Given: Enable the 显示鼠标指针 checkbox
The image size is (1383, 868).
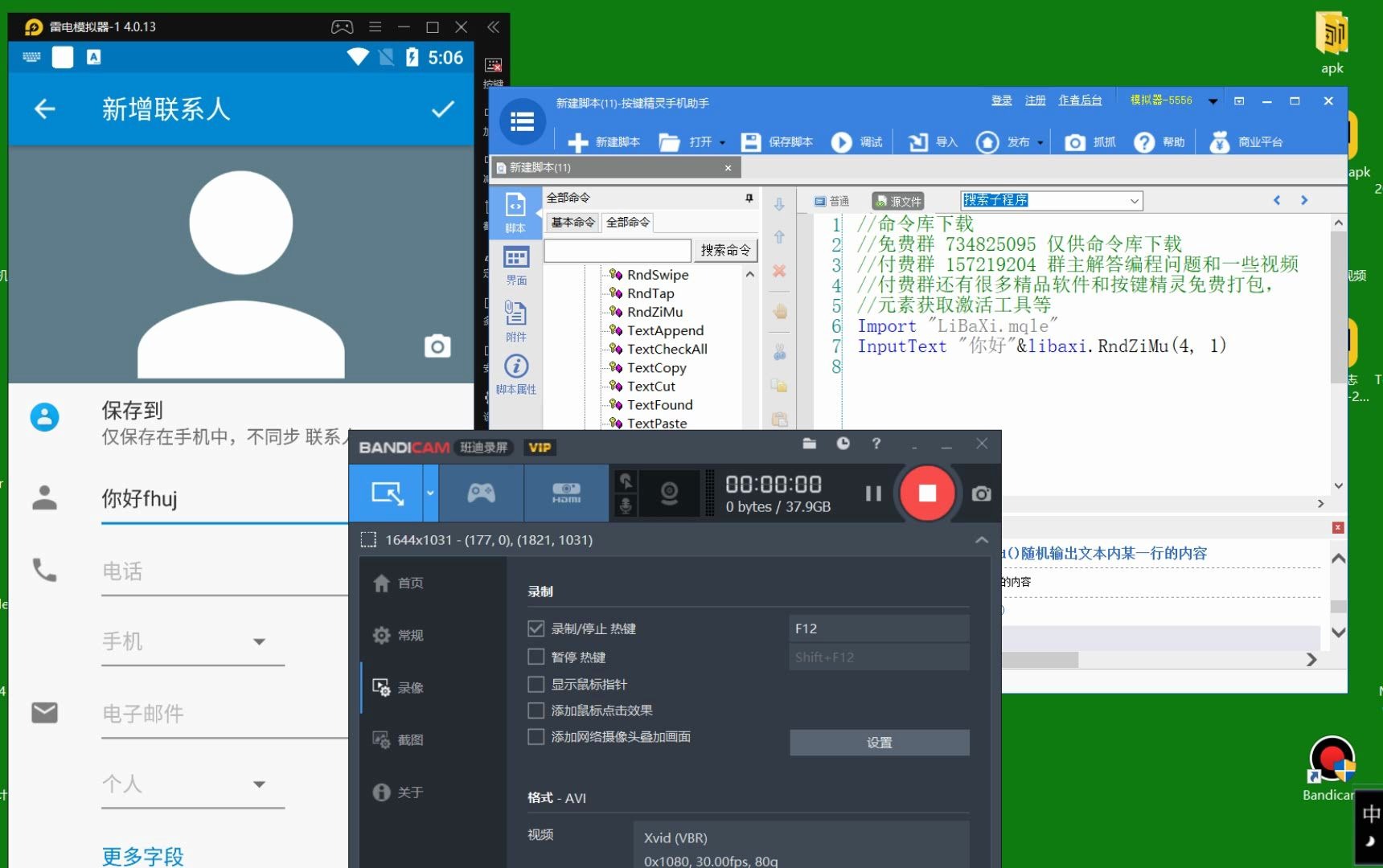Looking at the screenshot, I should coord(536,684).
